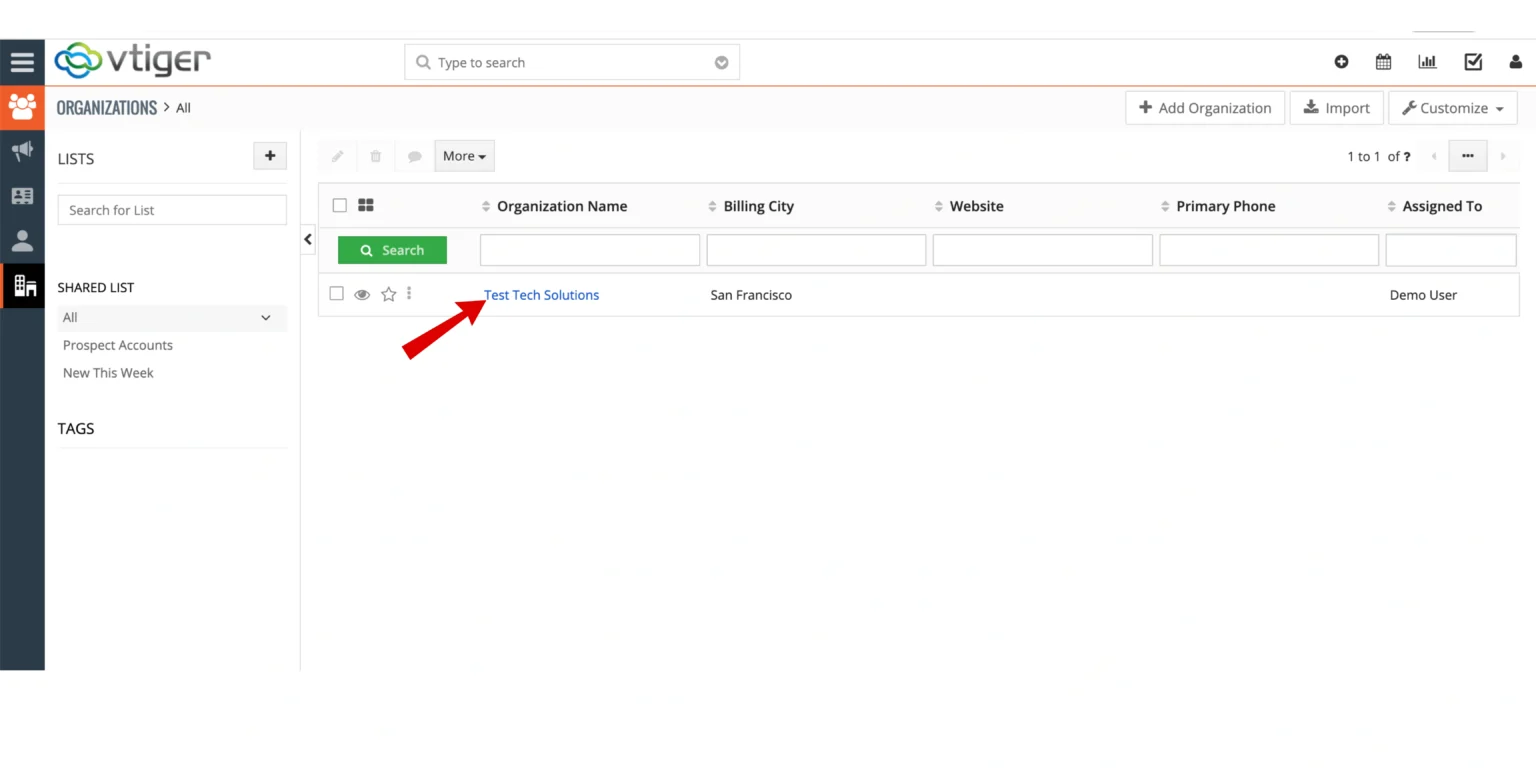
Task: Select the Prospect Accounts list
Action: tap(117, 345)
